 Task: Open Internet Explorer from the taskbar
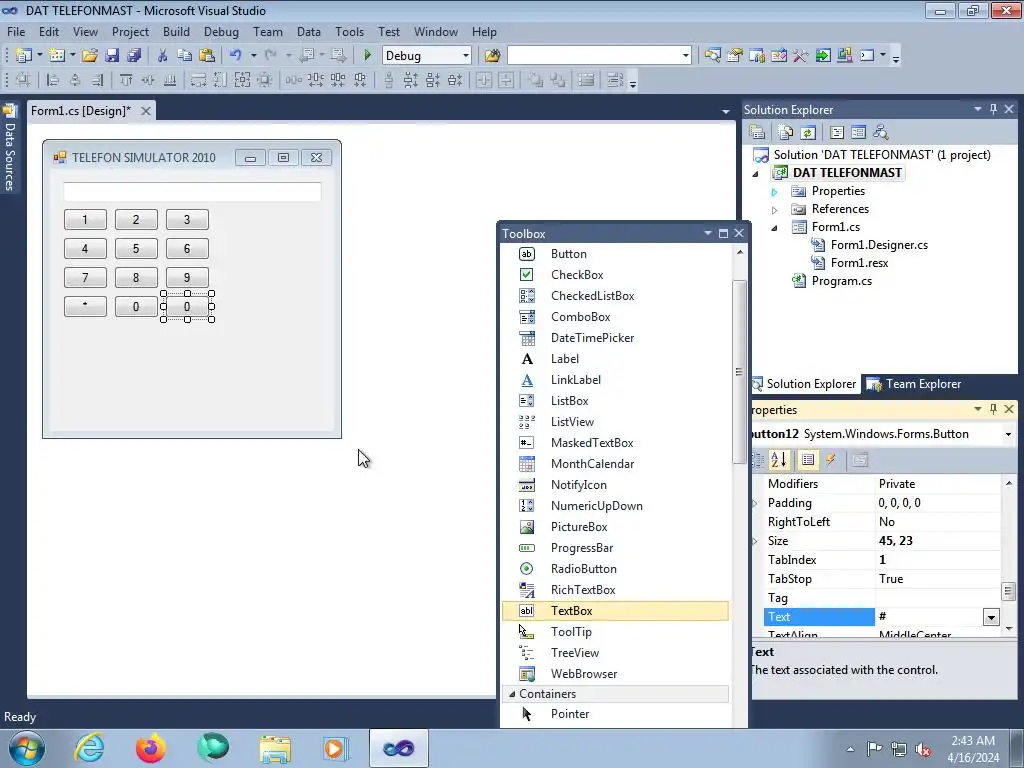(89, 748)
